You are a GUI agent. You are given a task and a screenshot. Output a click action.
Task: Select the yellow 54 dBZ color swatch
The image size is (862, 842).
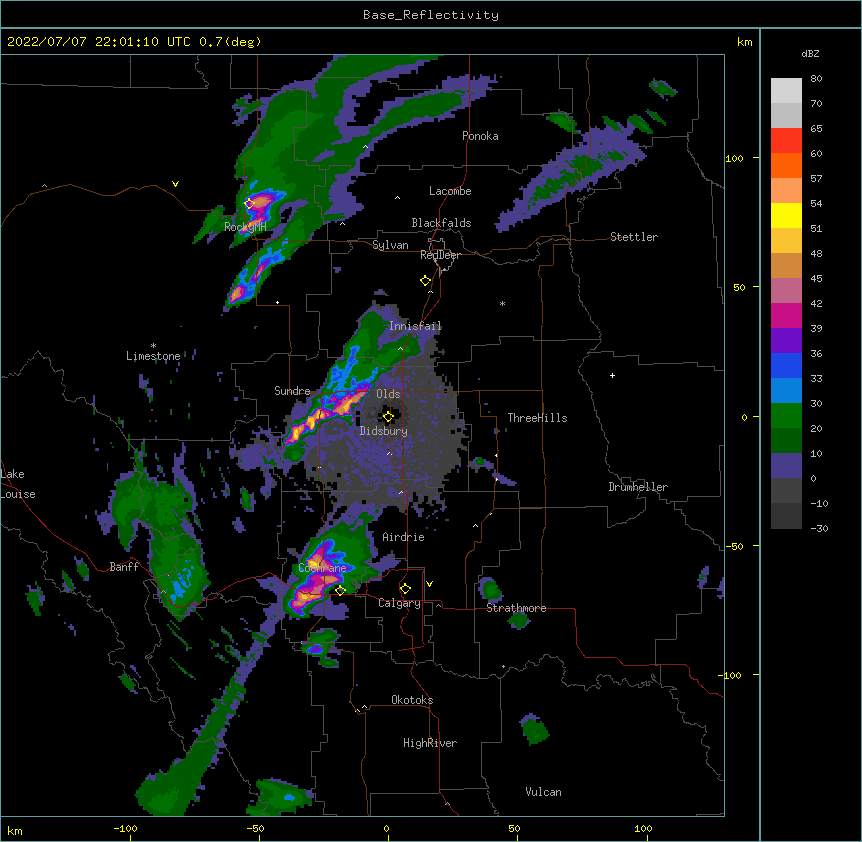[x=786, y=215]
